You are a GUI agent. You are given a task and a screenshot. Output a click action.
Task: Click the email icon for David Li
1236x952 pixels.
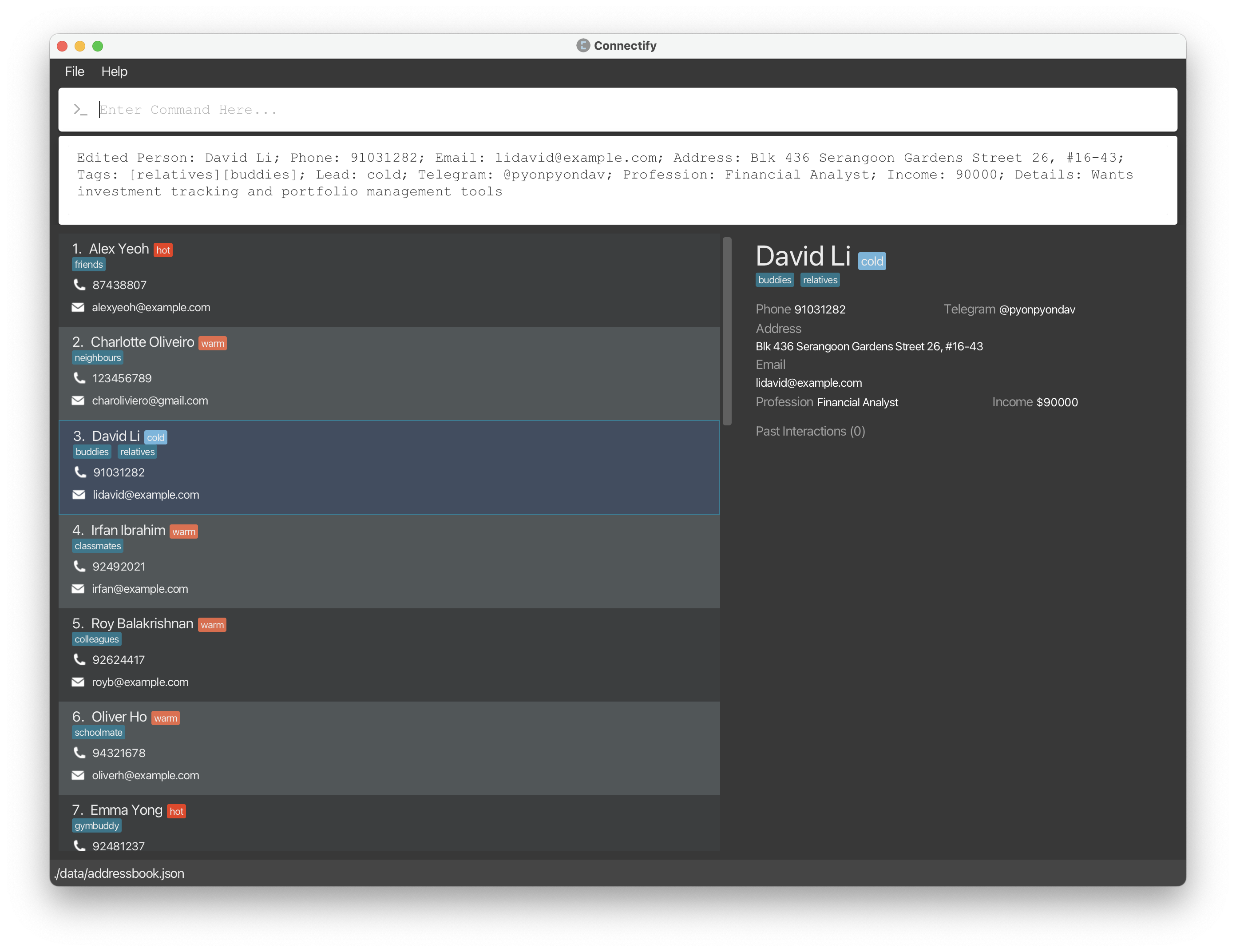79,495
